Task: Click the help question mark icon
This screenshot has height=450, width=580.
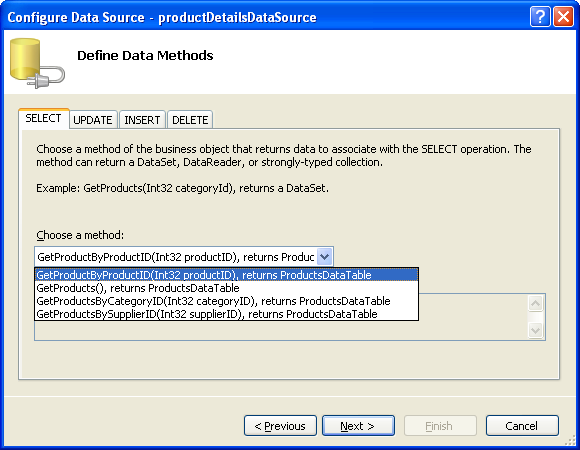Action: pyautogui.click(x=540, y=17)
